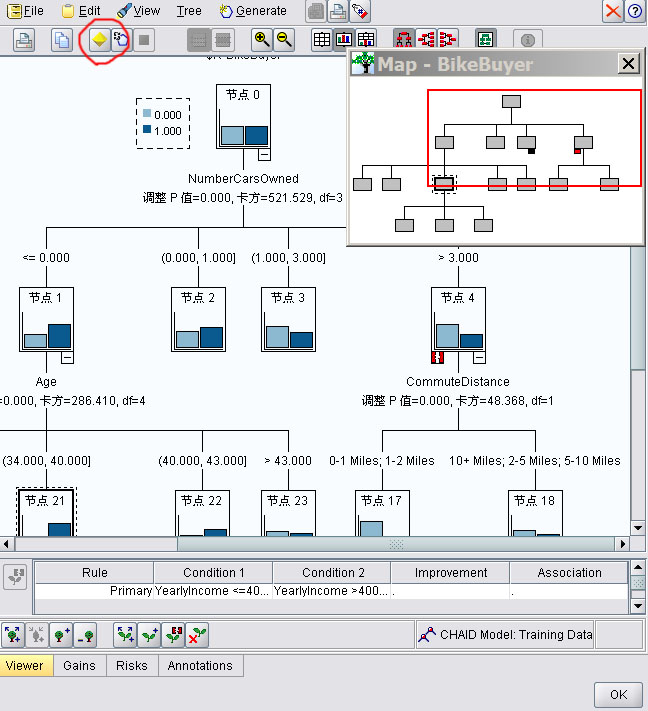648x711 pixels.
Task: Select tree node 节点 21
Action: [46, 512]
